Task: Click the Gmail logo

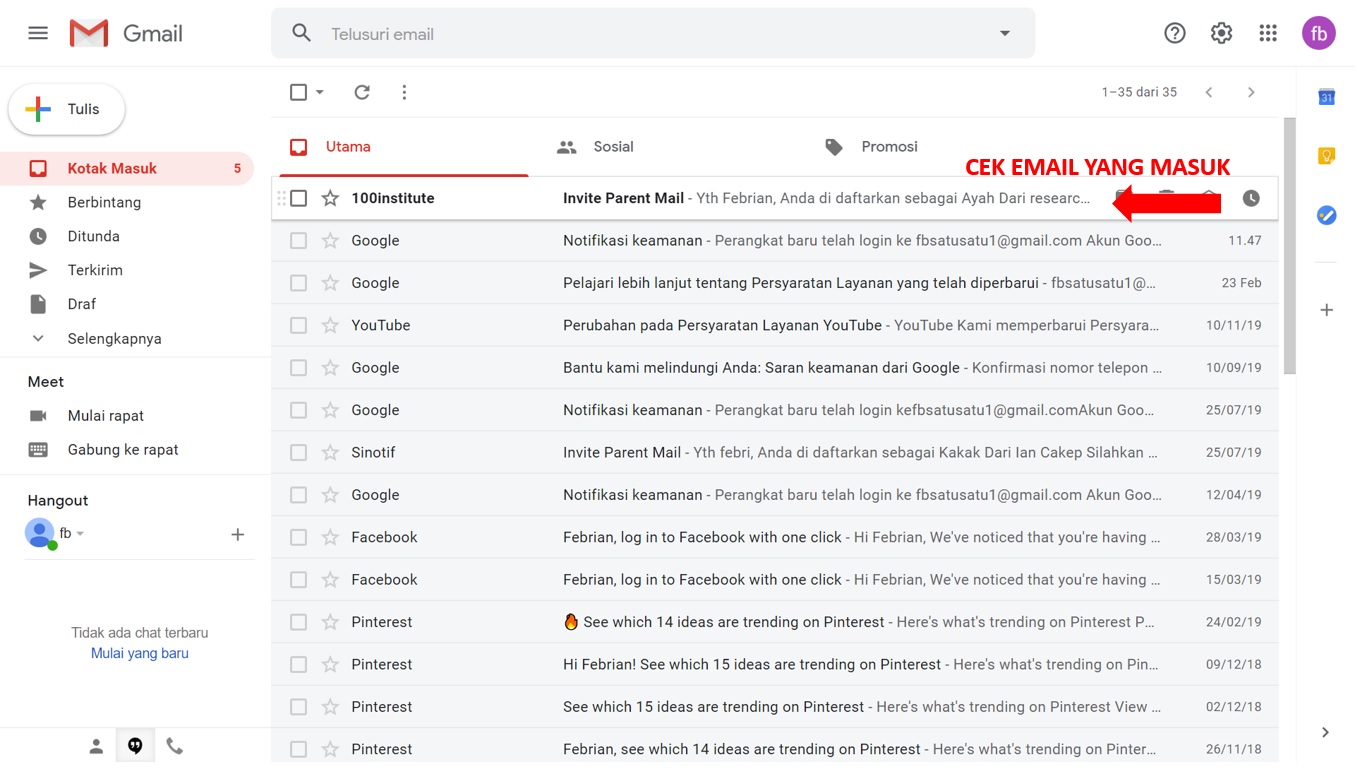Action: 126,33
